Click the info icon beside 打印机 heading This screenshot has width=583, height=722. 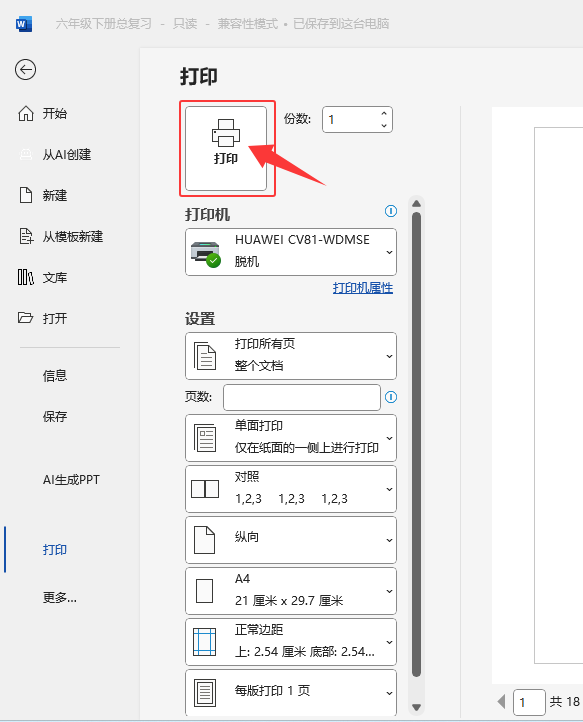[391, 211]
